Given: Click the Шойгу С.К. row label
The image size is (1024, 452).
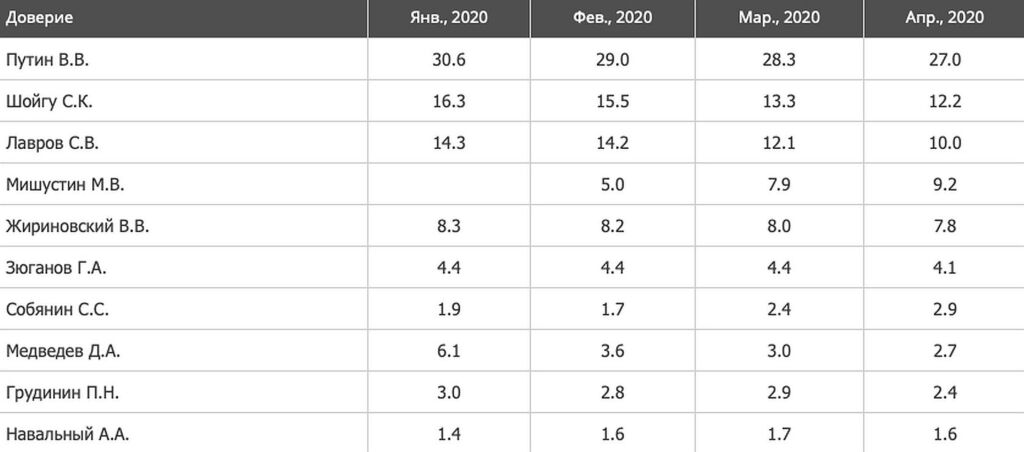Looking at the screenshot, I should point(50,101).
